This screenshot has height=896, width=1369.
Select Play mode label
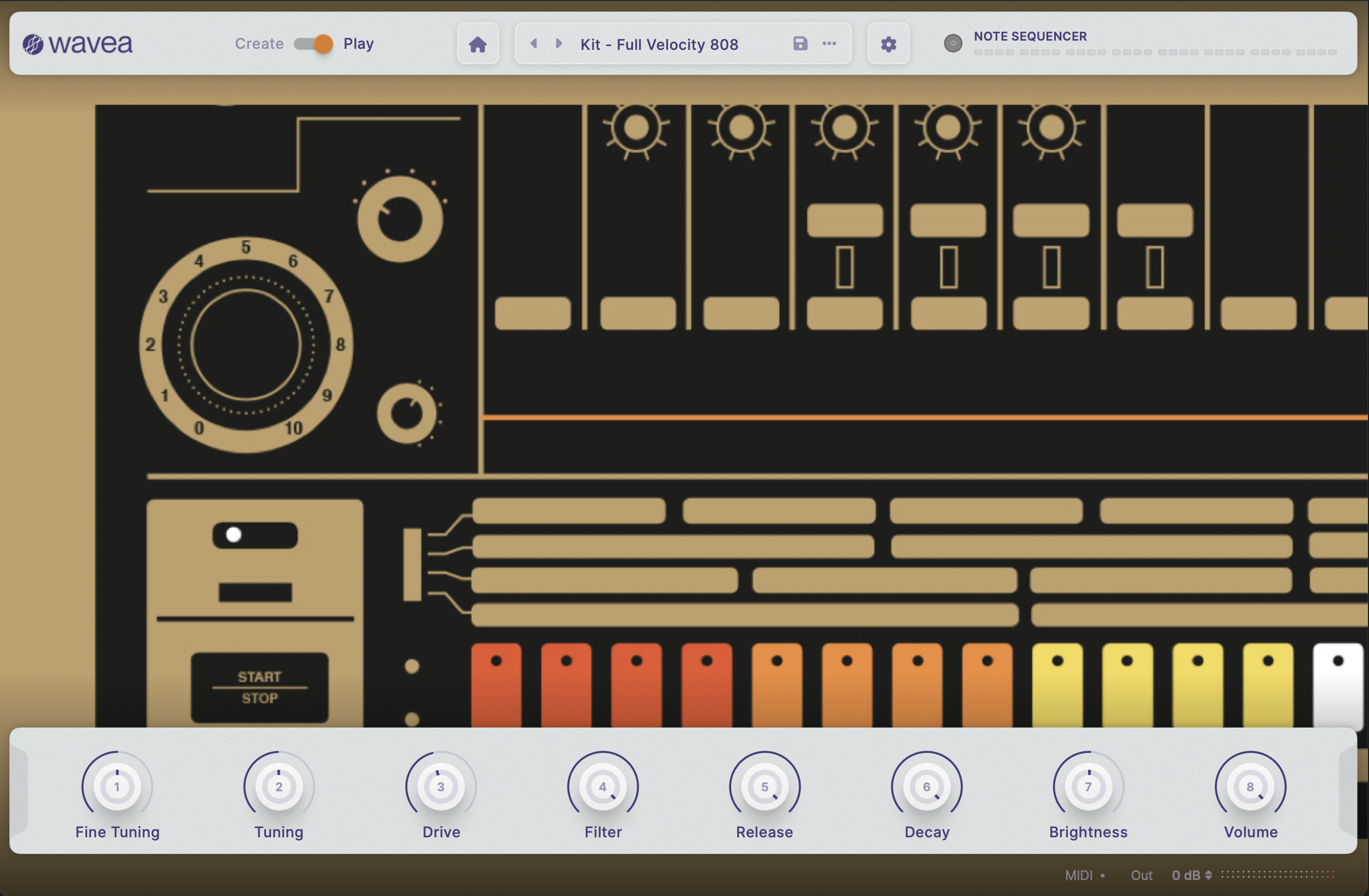tap(358, 44)
